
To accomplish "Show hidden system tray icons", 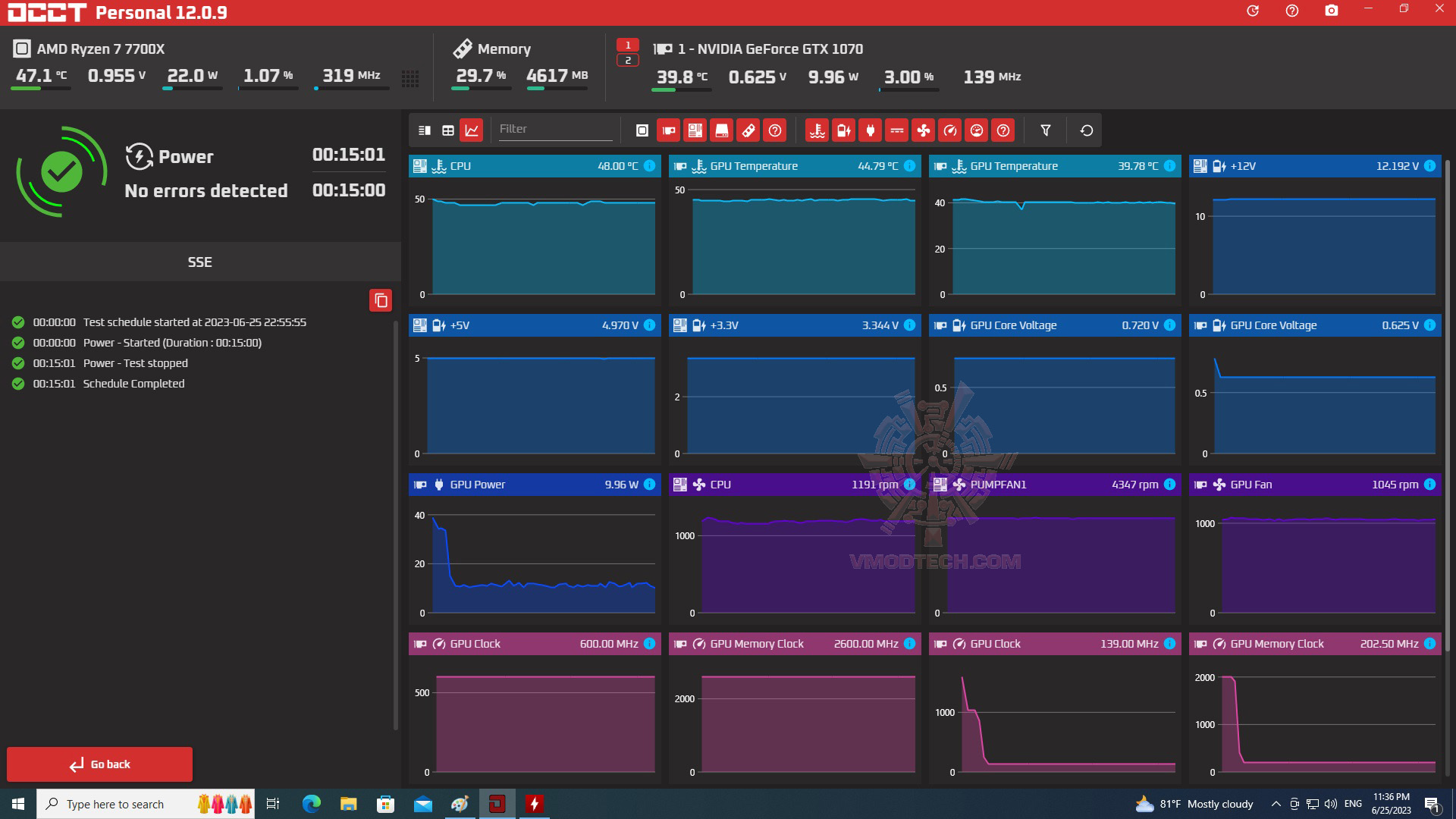I will click(x=1276, y=804).
